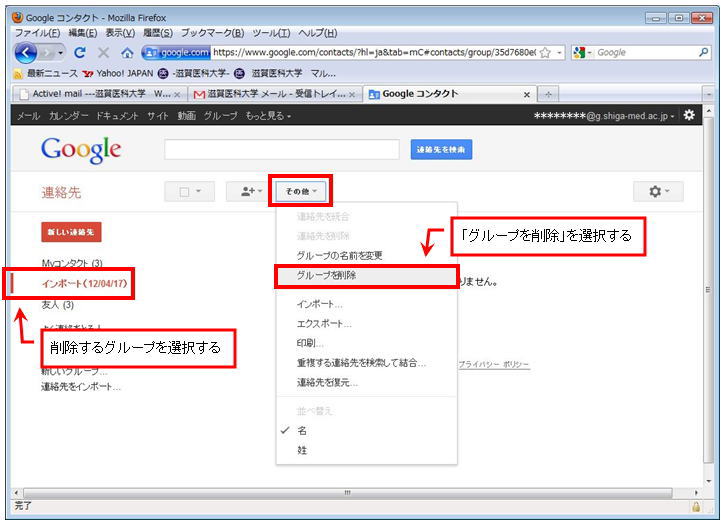Click メール in the Google bar

point(28,116)
